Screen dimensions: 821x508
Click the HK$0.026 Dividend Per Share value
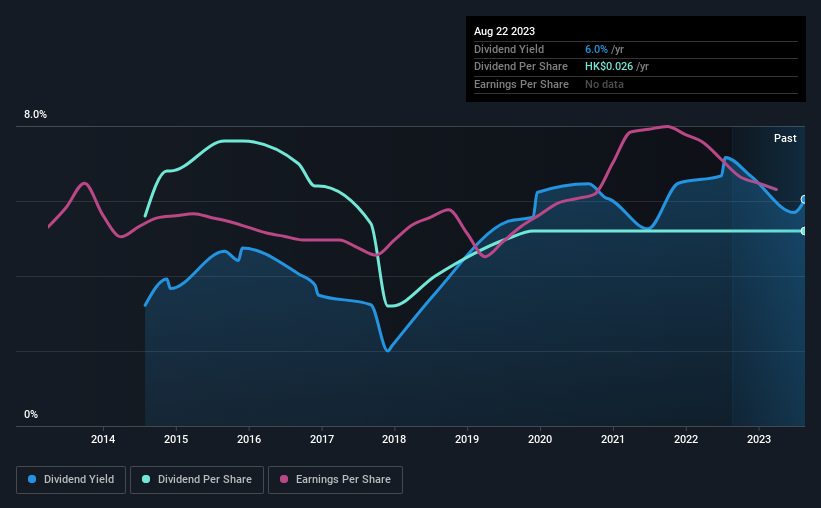[x=609, y=67]
